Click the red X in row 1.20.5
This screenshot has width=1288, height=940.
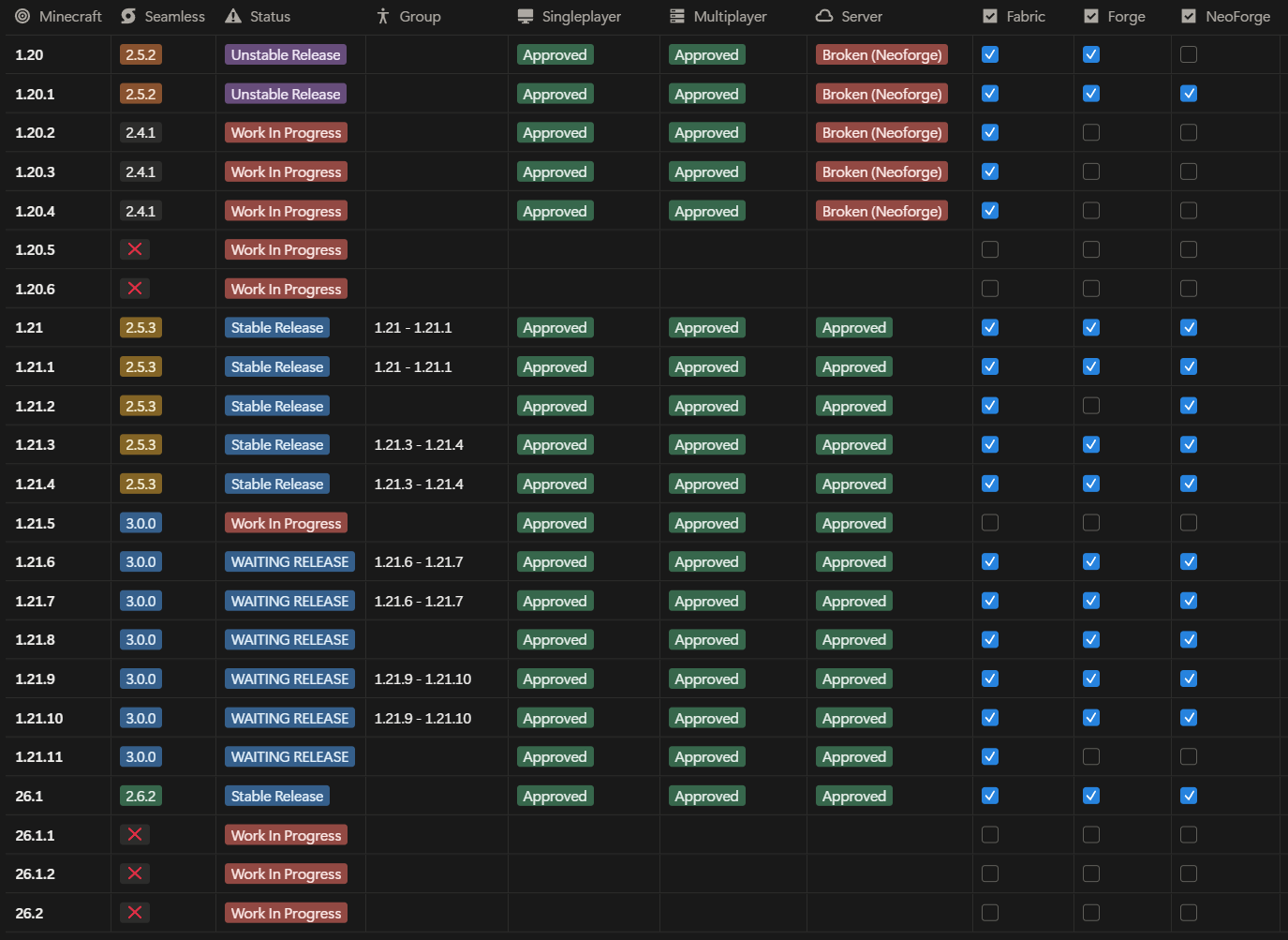(135, 249)
